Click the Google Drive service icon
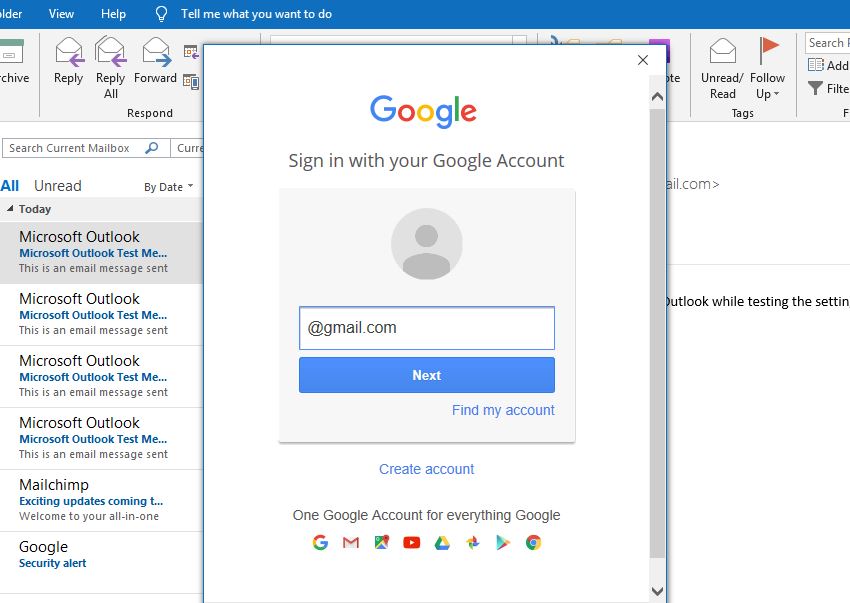The height and width of the screenshot is (603, 850). 442,542
